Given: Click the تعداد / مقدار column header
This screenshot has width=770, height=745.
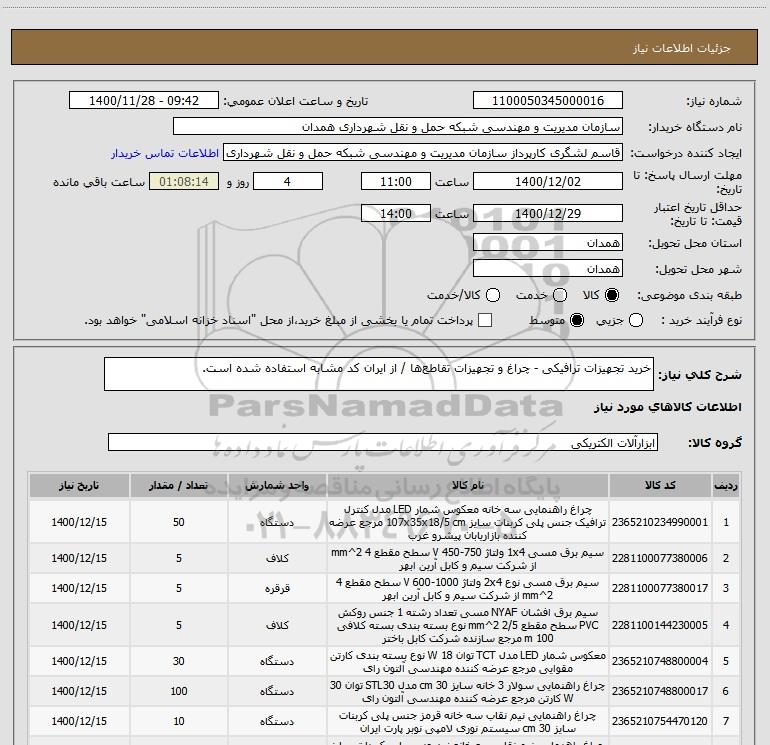Looking at the screenshot, I should click(178, 485).
